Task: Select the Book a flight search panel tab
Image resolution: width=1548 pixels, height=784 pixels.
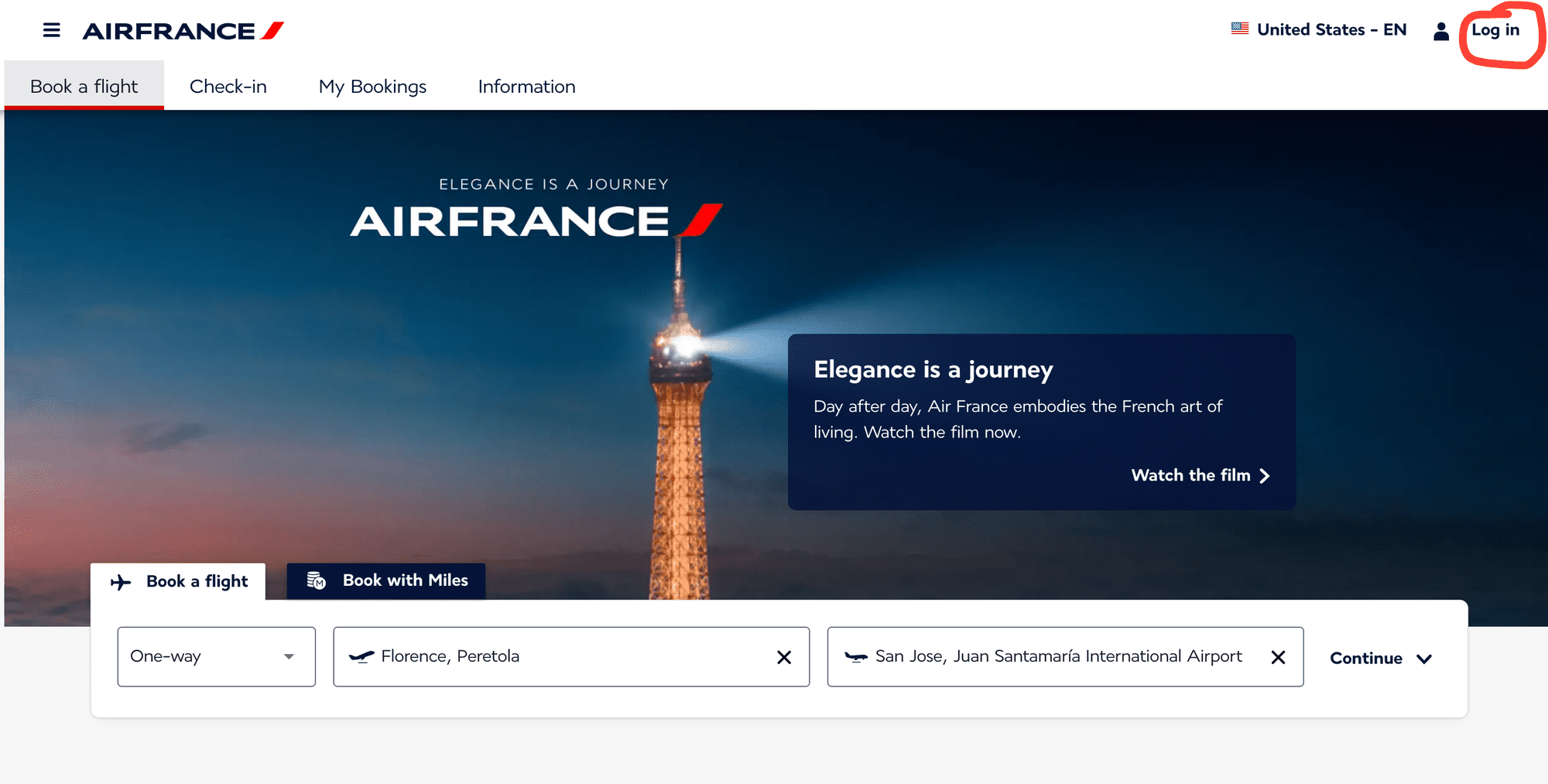Action: pos(178,581)
